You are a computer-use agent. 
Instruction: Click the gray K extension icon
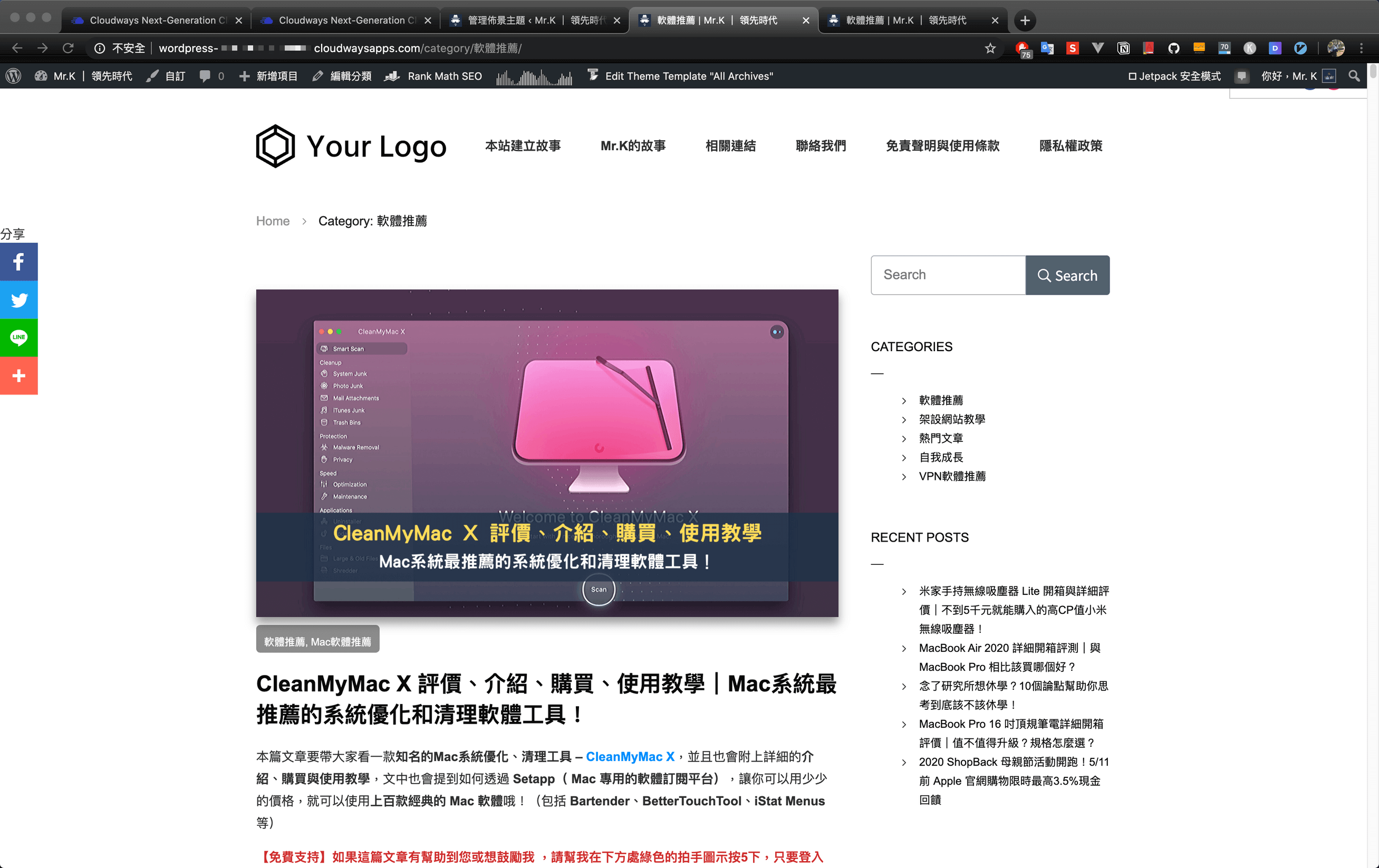(1250, 48)
